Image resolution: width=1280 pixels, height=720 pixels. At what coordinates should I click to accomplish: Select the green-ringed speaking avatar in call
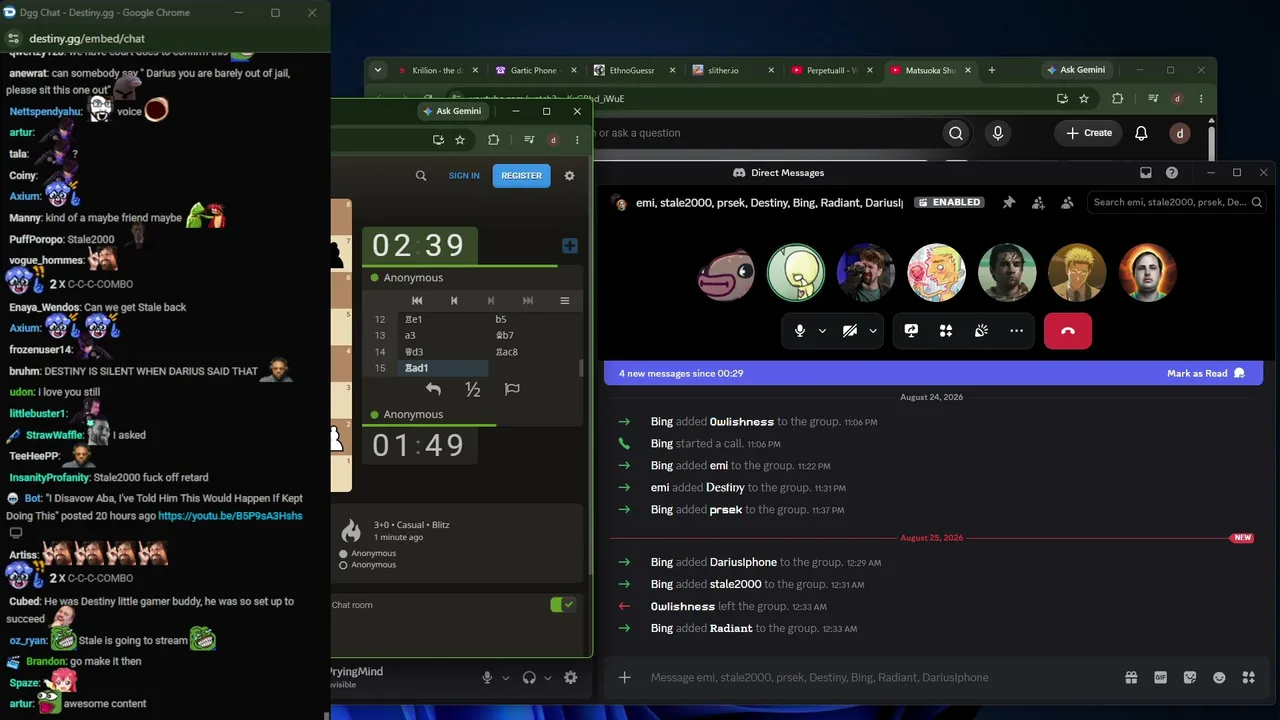(x=796, y=273)
